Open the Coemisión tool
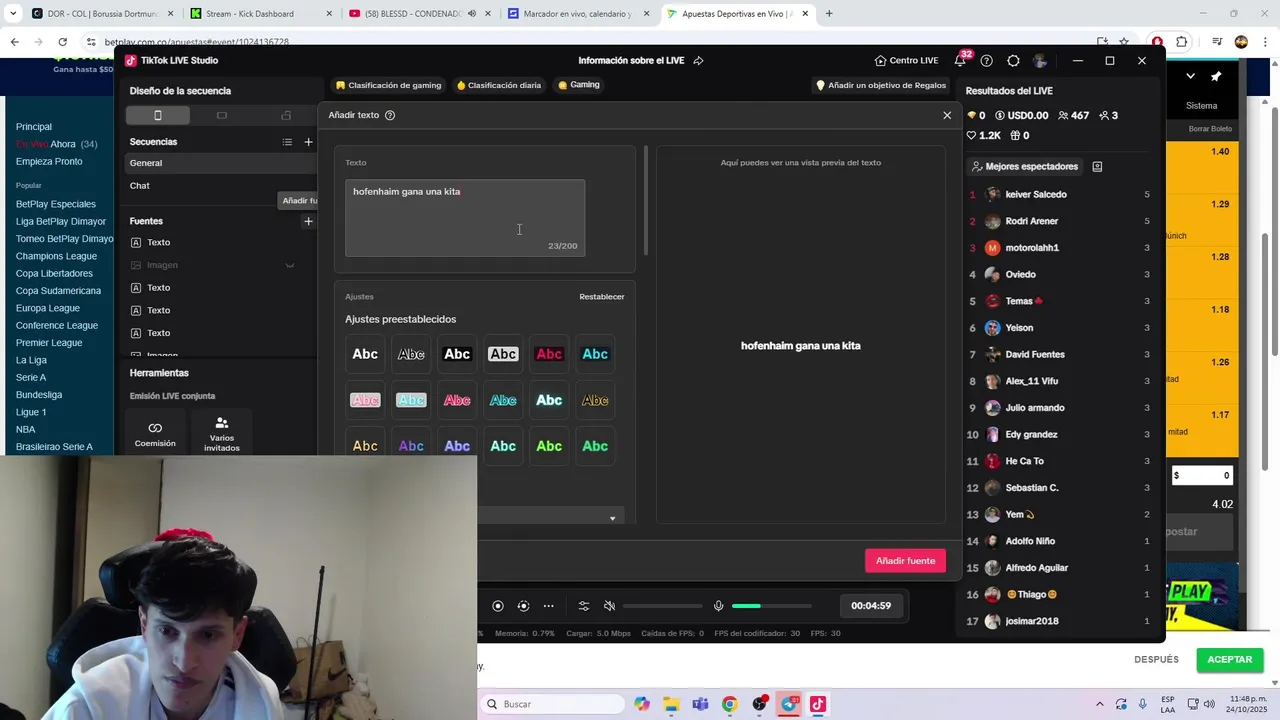The width and height of the screenshot is (1280, 720). (155, 434)
